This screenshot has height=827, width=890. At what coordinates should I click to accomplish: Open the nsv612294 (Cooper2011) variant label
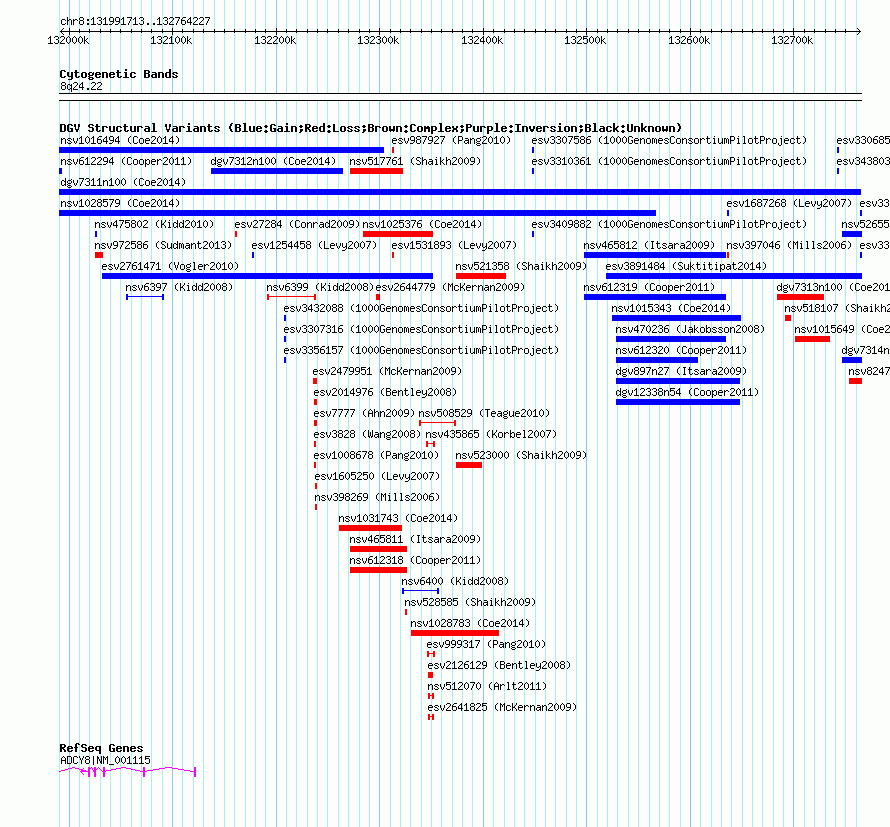[126, 161]
